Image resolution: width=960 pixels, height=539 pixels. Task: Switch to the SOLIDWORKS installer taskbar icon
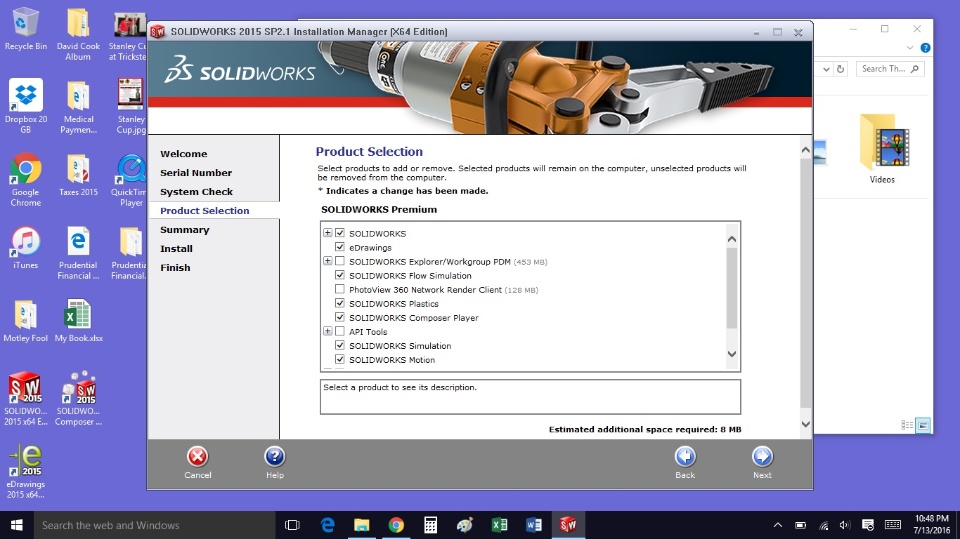click(568, 525)
